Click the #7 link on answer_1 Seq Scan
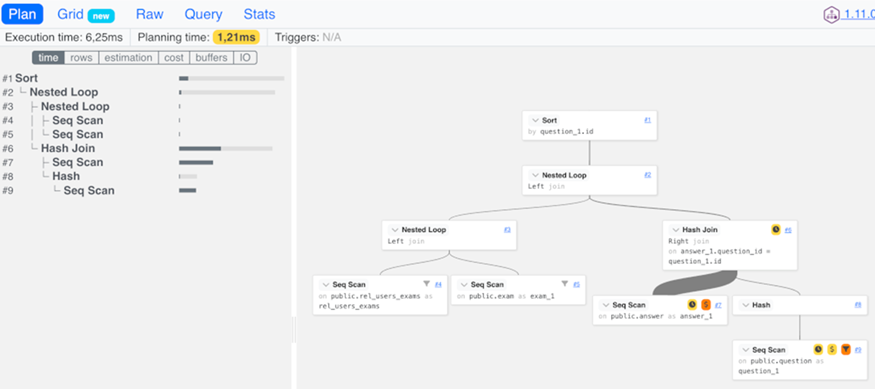 click(718, 305)
